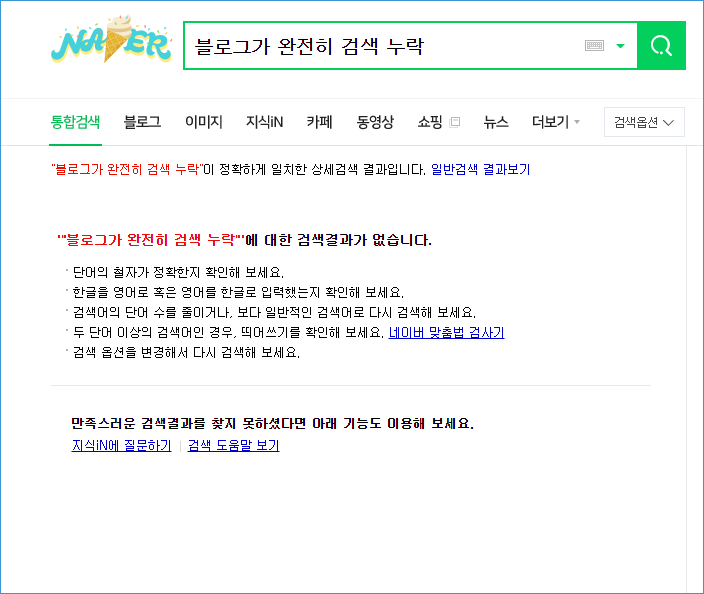Click the new-window icon next to 쇼핑

pyautogui.click(x=454, y=122)
